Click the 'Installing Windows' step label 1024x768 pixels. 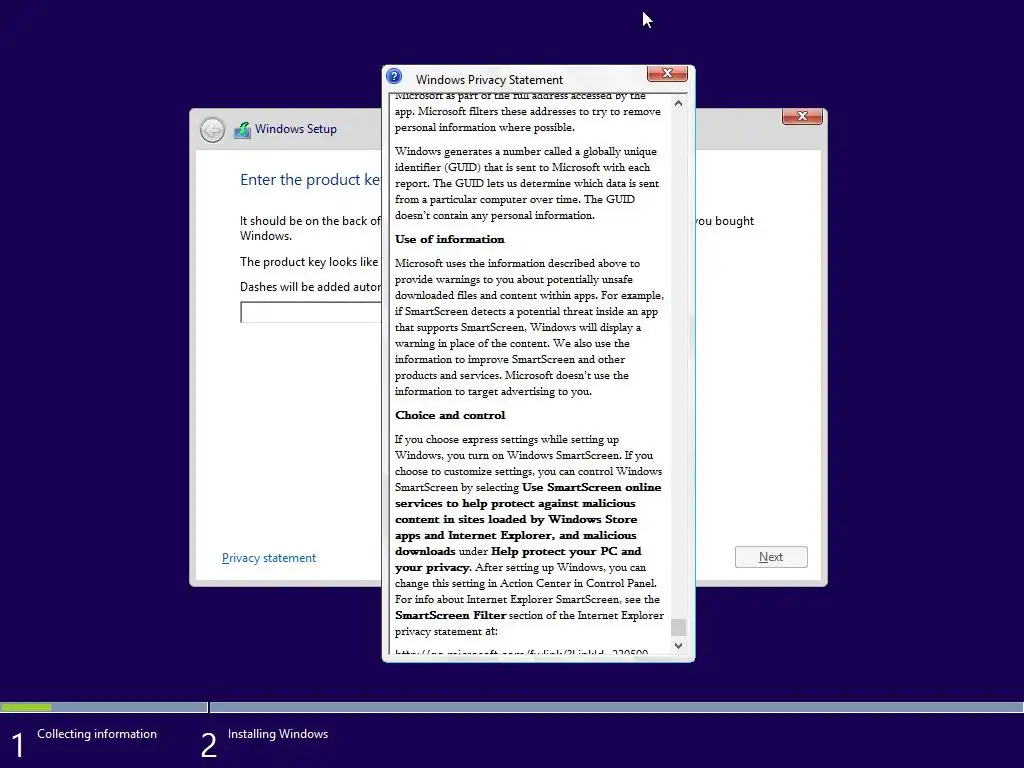(278, 734)
